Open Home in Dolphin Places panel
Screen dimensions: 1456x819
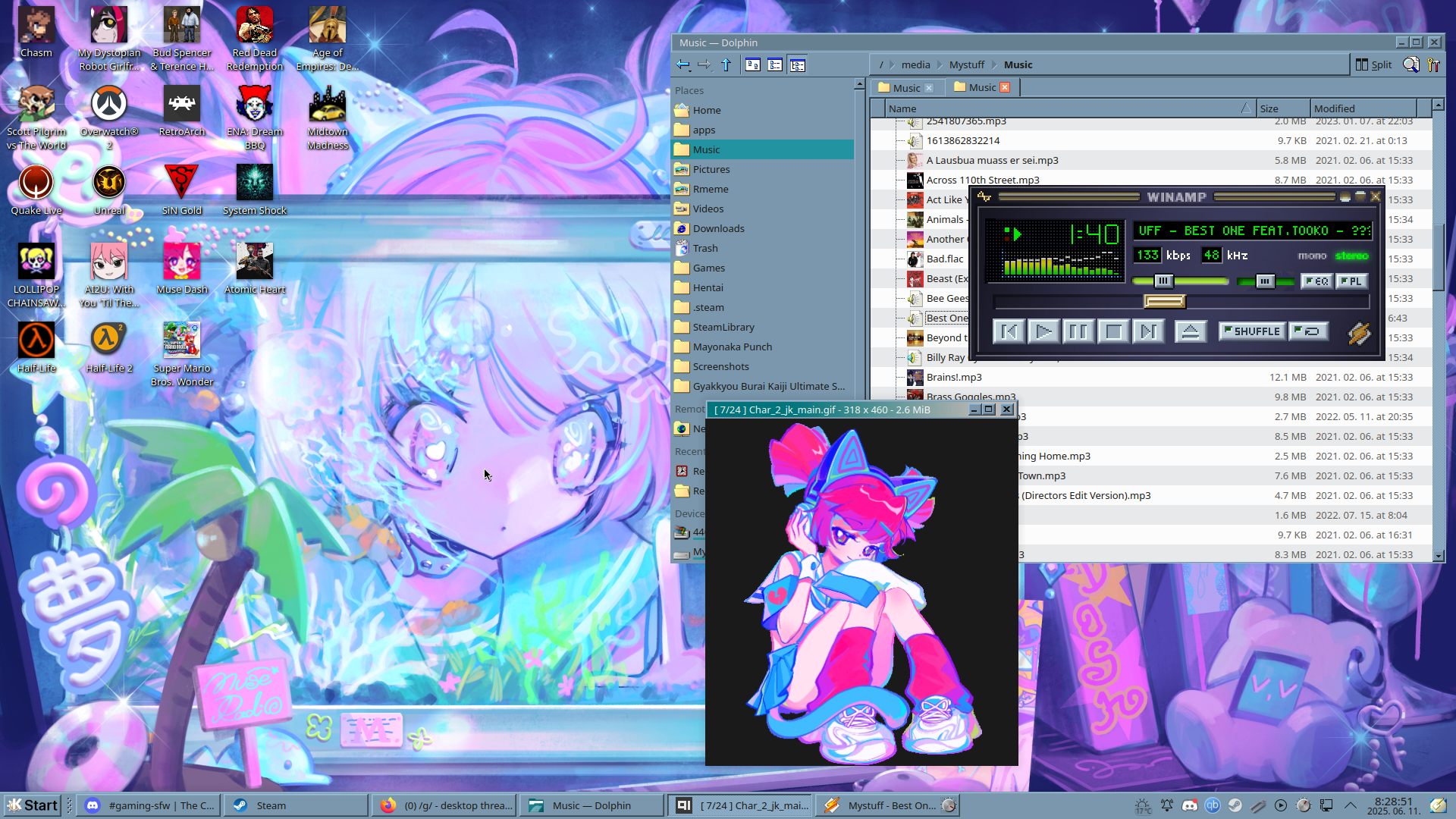tap(763, 110)
